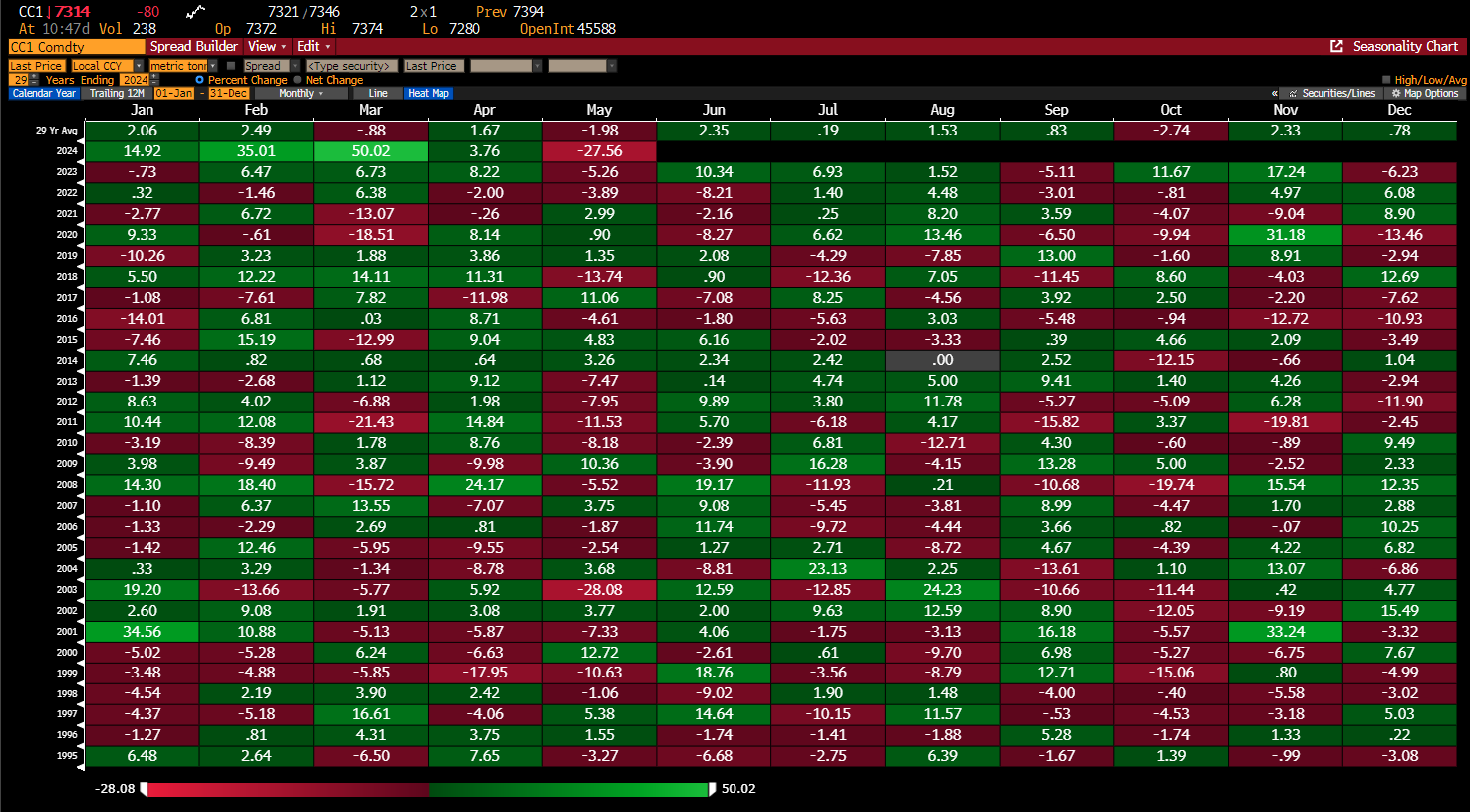Click the Type security input field
Viewport: 1470px width, 812px height.
351,66
